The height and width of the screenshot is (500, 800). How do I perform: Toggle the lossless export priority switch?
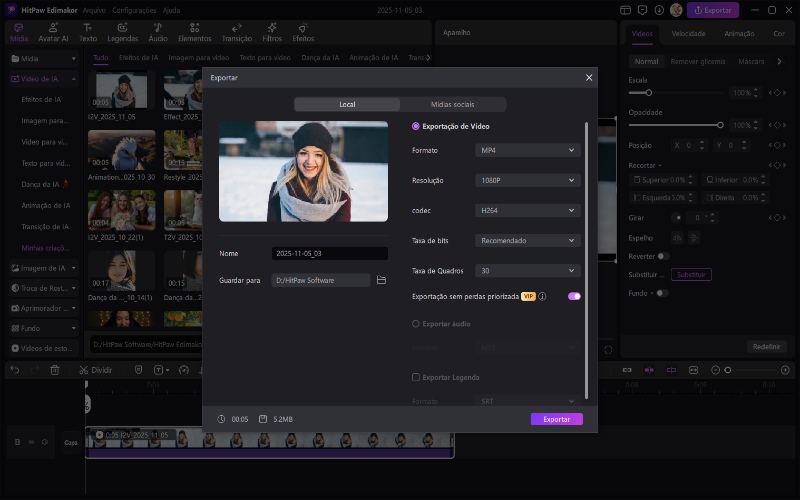(x=574, y=297)
